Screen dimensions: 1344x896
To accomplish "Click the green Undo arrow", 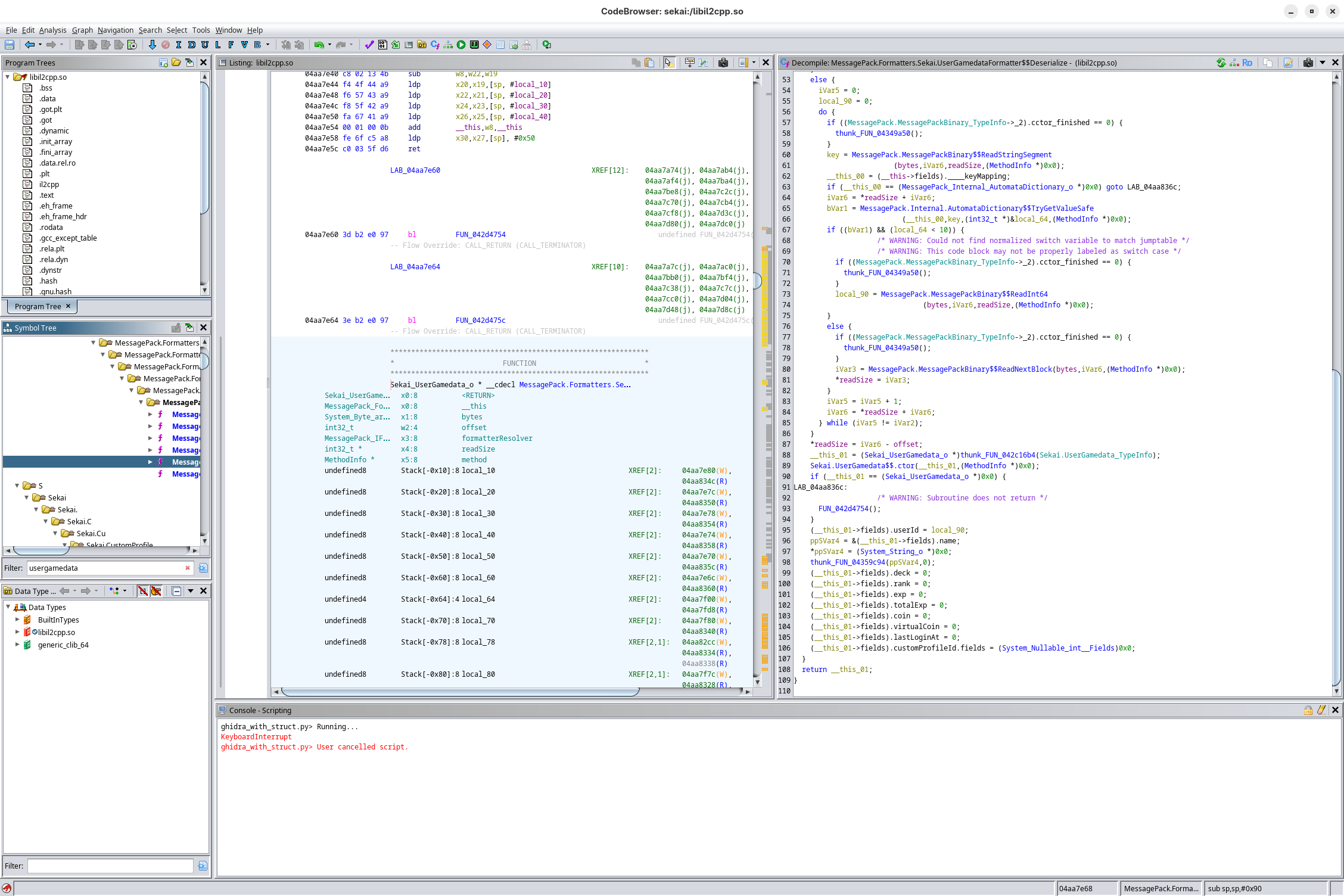I will (x=319, y=45).
